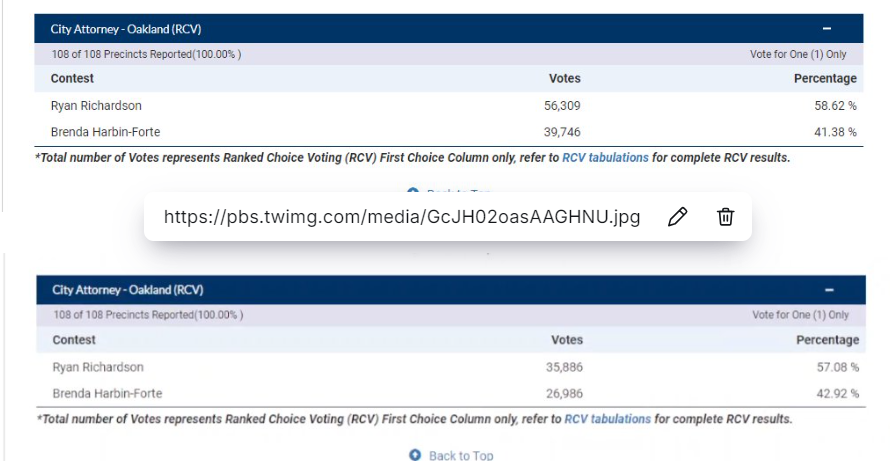The height and width of the screenshot is (461, 890).
Task: Select Ryan Richardson row with 56,309 votes
Action: 96,105
